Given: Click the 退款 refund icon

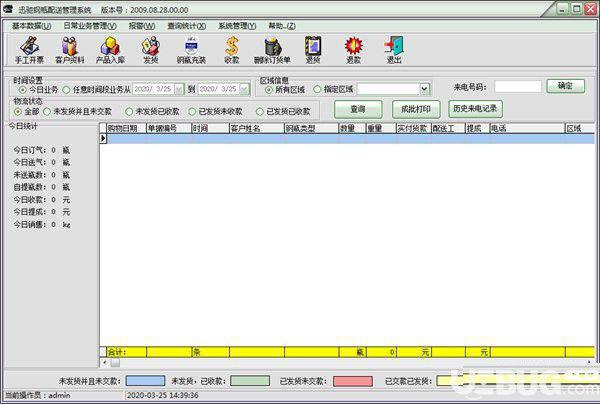Looking at the screenshot, I should (353, 50).
